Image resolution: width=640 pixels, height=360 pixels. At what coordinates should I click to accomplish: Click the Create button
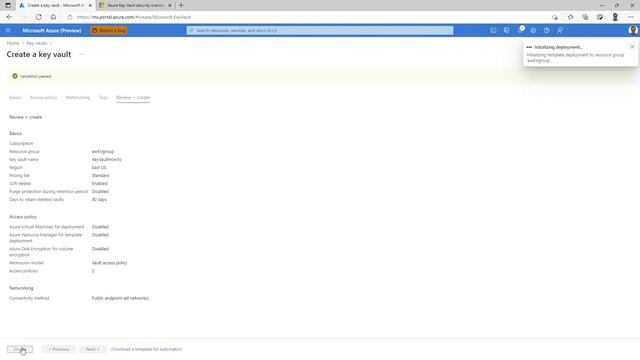click(20, 349)
